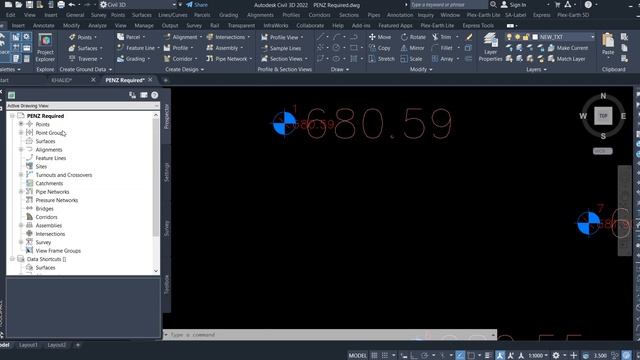Image resolution: width=640 pixels, height=360 pixels.
Task: Click the Undo arrow in quick access toolbar
Action: coord(72,4)
